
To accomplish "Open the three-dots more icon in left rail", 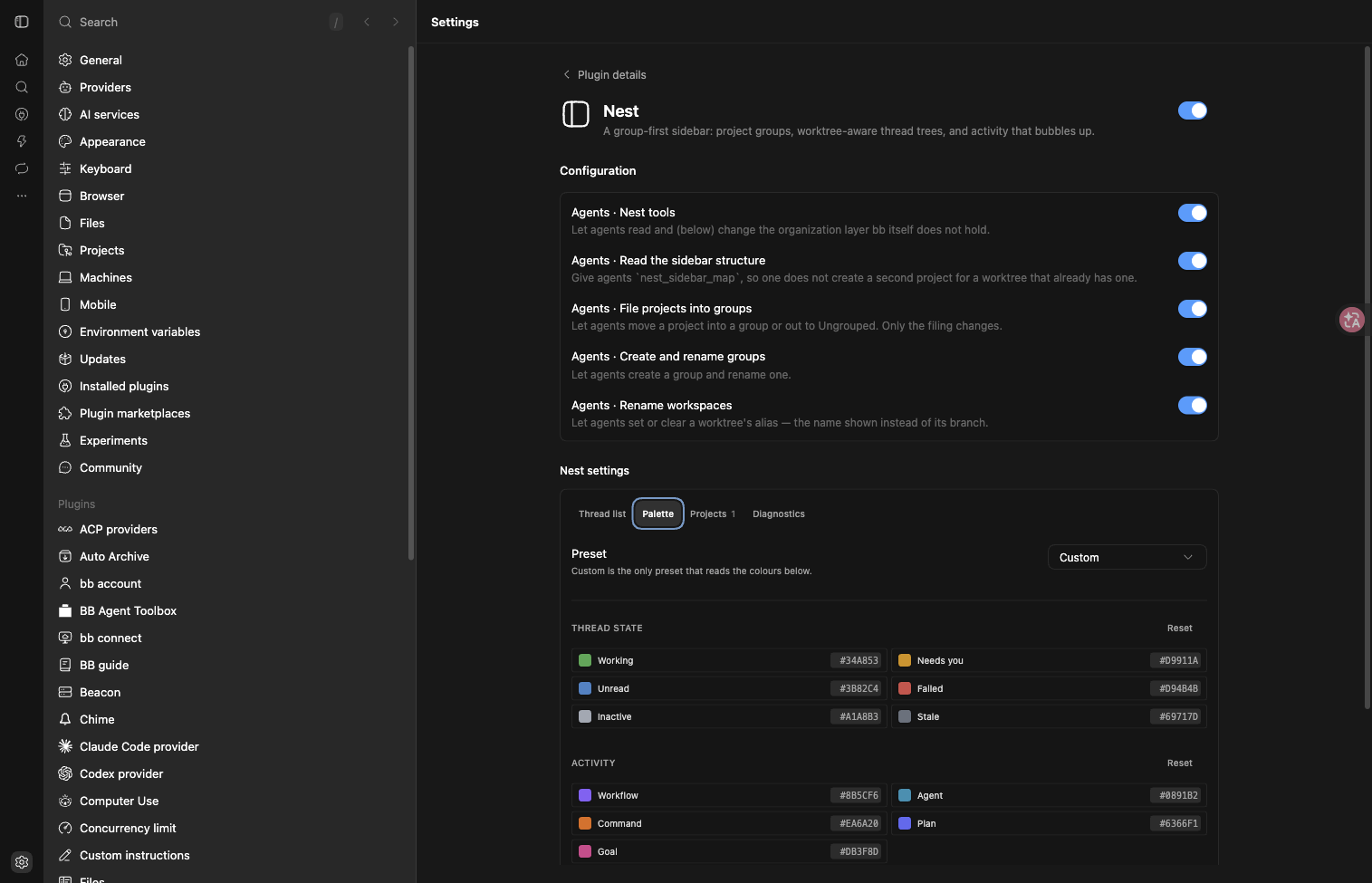I will pyautogui.click(x=22, y=196).
